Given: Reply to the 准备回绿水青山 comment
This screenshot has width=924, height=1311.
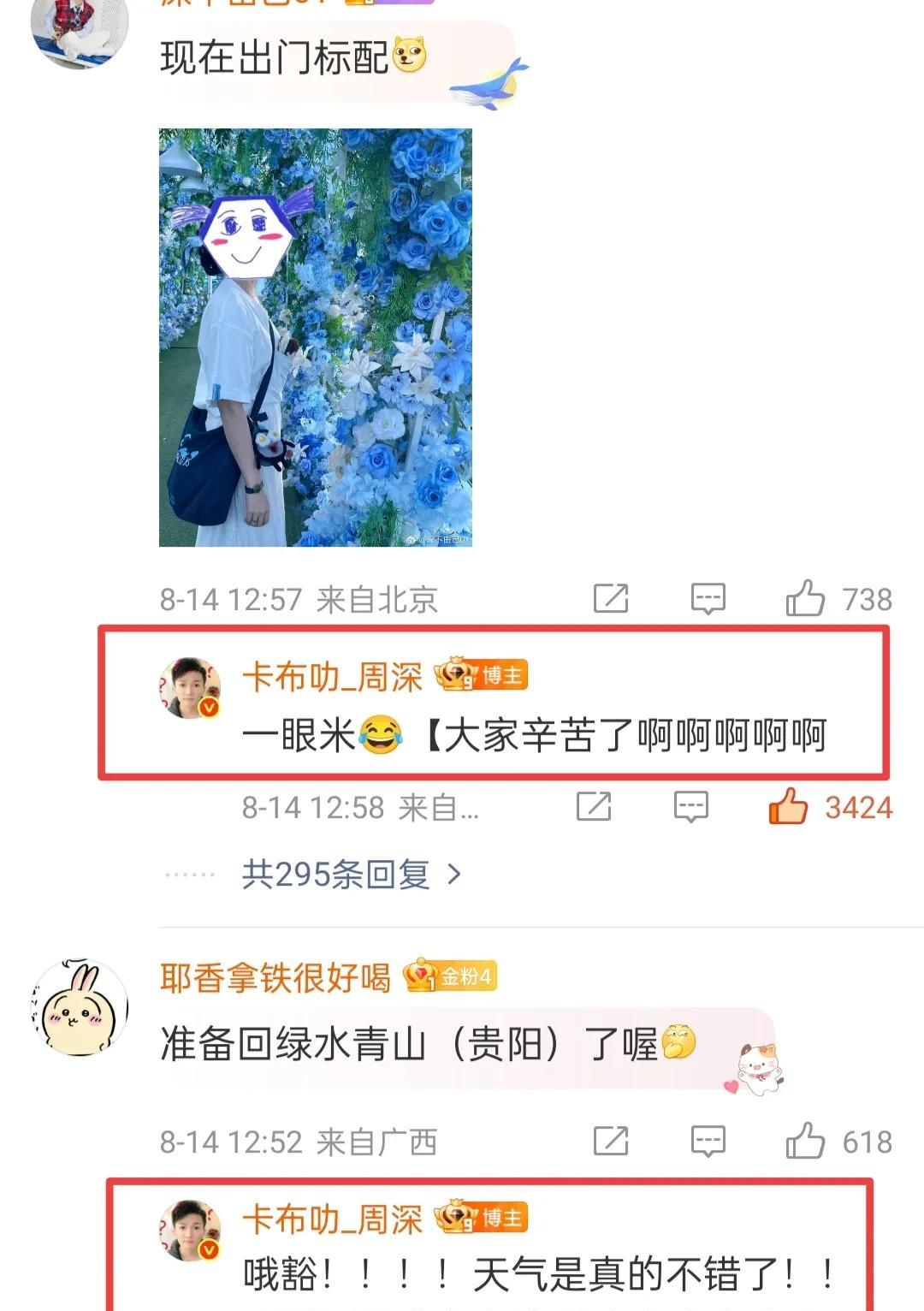Looking at the screenshot, I should tap(708, 1141).
